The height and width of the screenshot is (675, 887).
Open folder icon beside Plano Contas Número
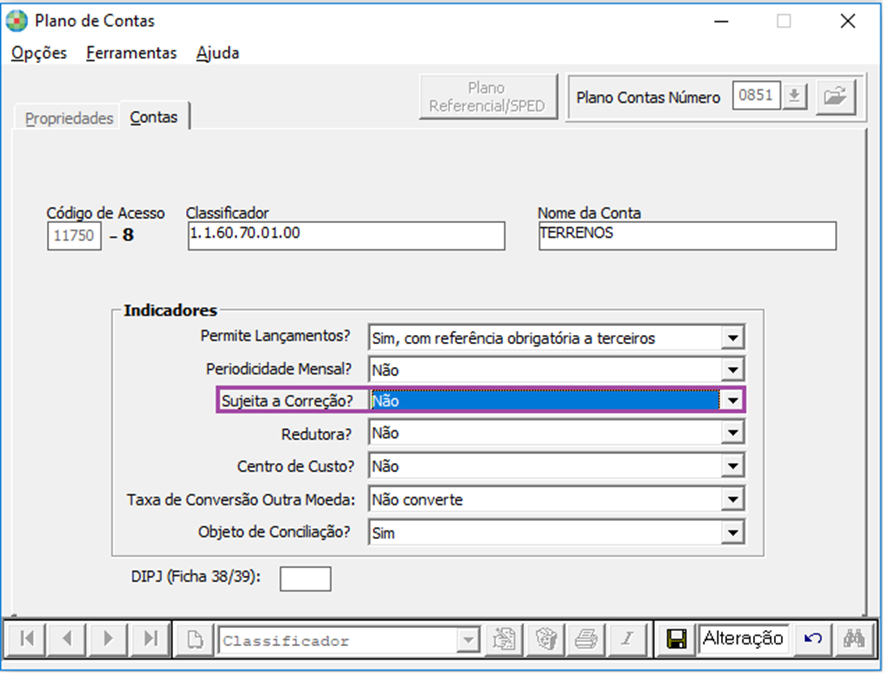click(836, 97)
